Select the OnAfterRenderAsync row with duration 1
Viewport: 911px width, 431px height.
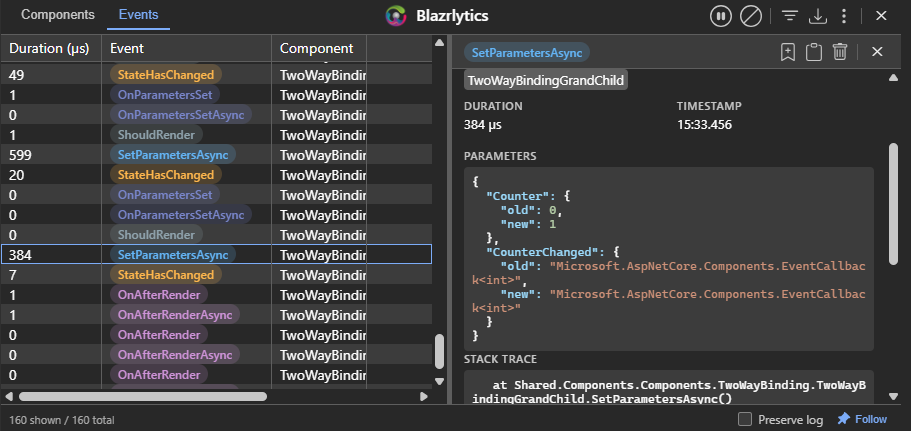point(216,315)
